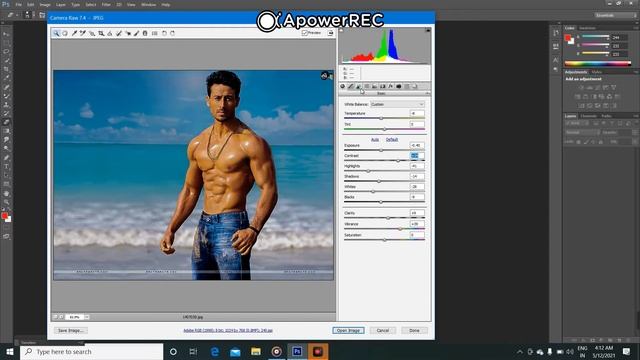This screenshot has width=640, height=360.
Task: Open the Effects (fx) panel icon
Action: pyautogui.click(x=391, y=87)
